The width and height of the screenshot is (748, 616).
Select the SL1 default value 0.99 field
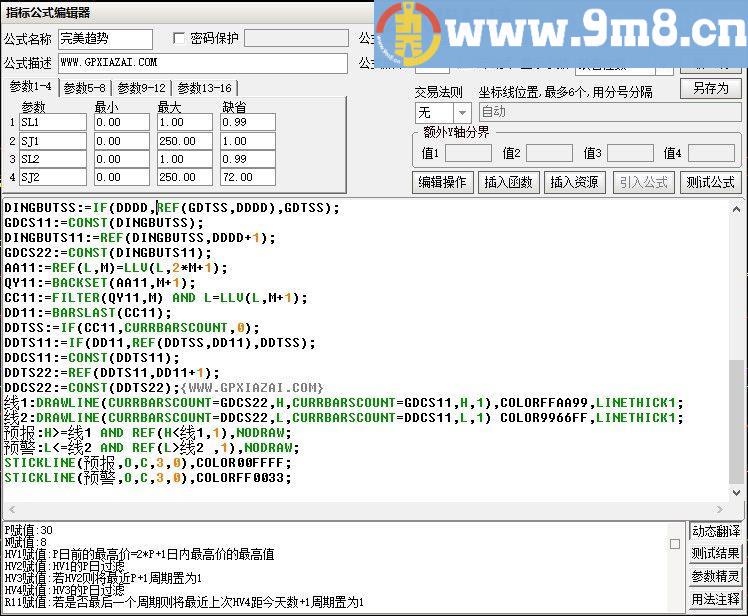[x=246, y=123]
